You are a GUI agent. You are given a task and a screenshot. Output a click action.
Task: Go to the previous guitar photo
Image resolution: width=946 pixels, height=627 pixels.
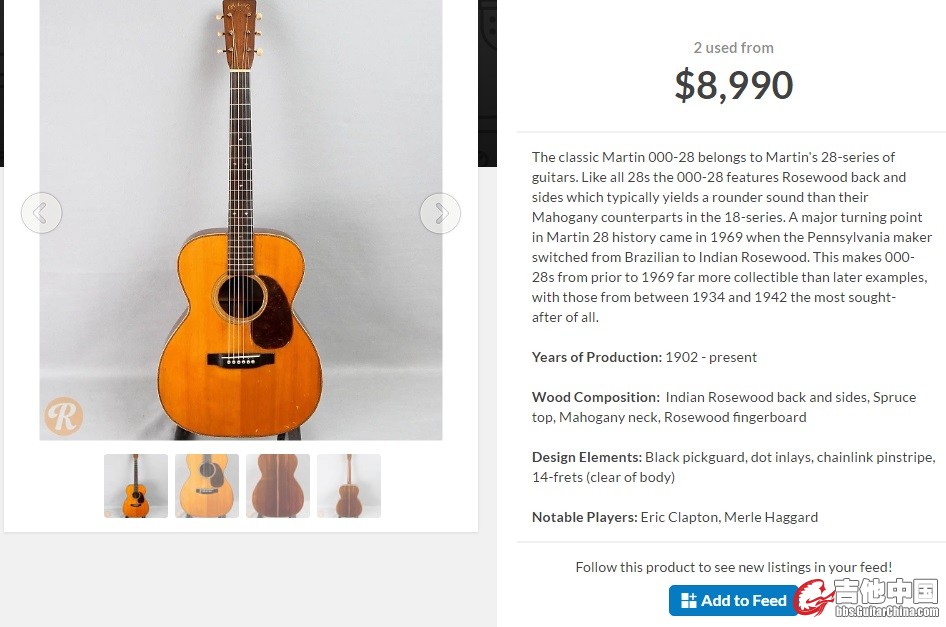[x=41, y=213]
